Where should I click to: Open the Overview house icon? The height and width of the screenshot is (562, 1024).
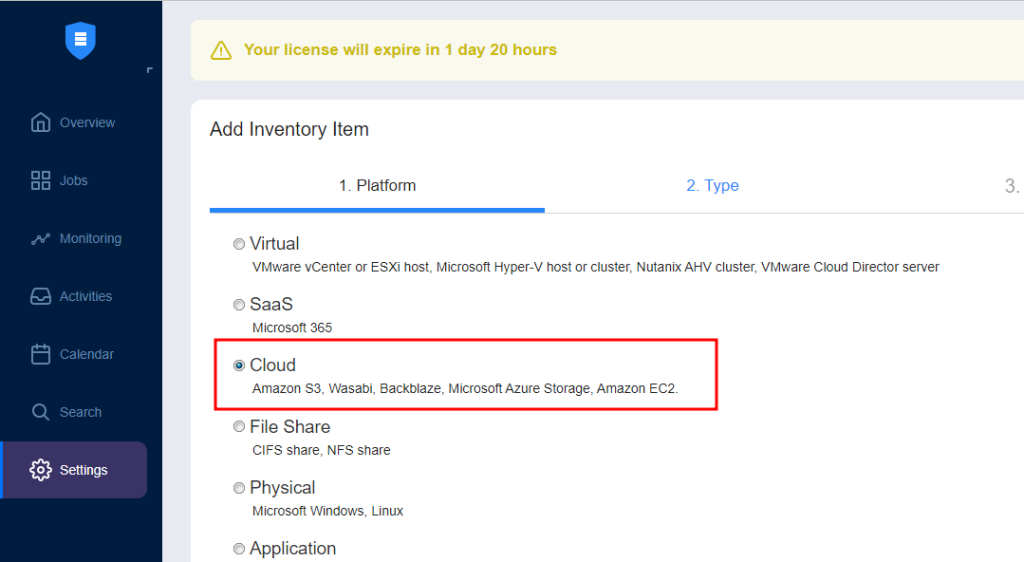coord(40,122)
